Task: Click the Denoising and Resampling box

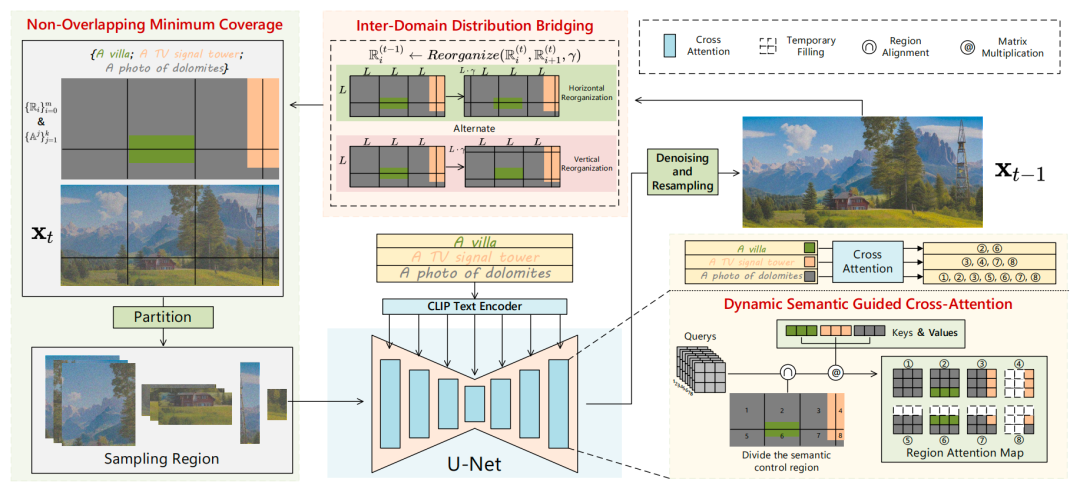Action: 682,172
